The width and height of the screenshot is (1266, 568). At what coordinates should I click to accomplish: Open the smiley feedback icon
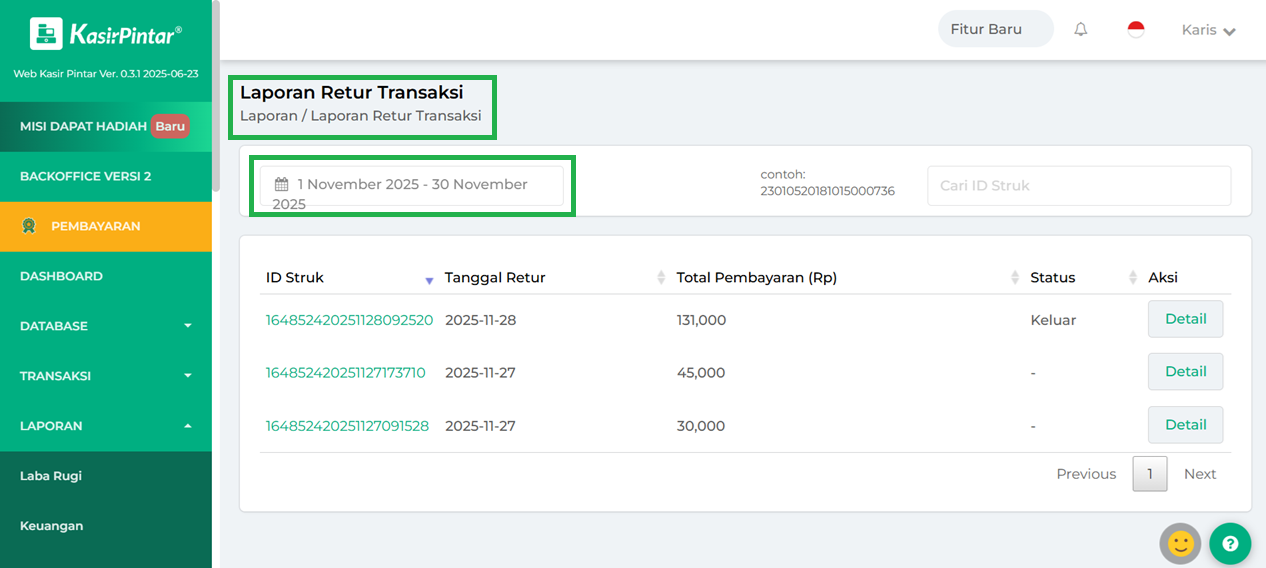coord(1180,543)
